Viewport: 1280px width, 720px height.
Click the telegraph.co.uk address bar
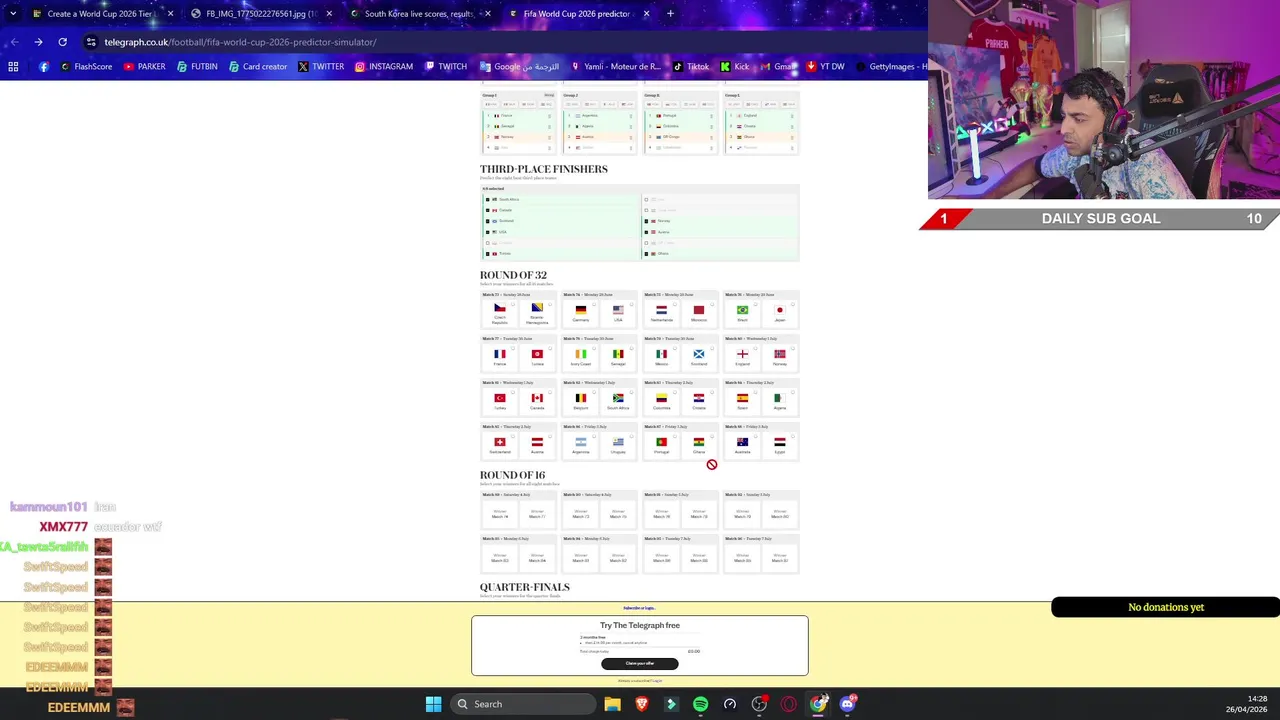click(500, 42)
